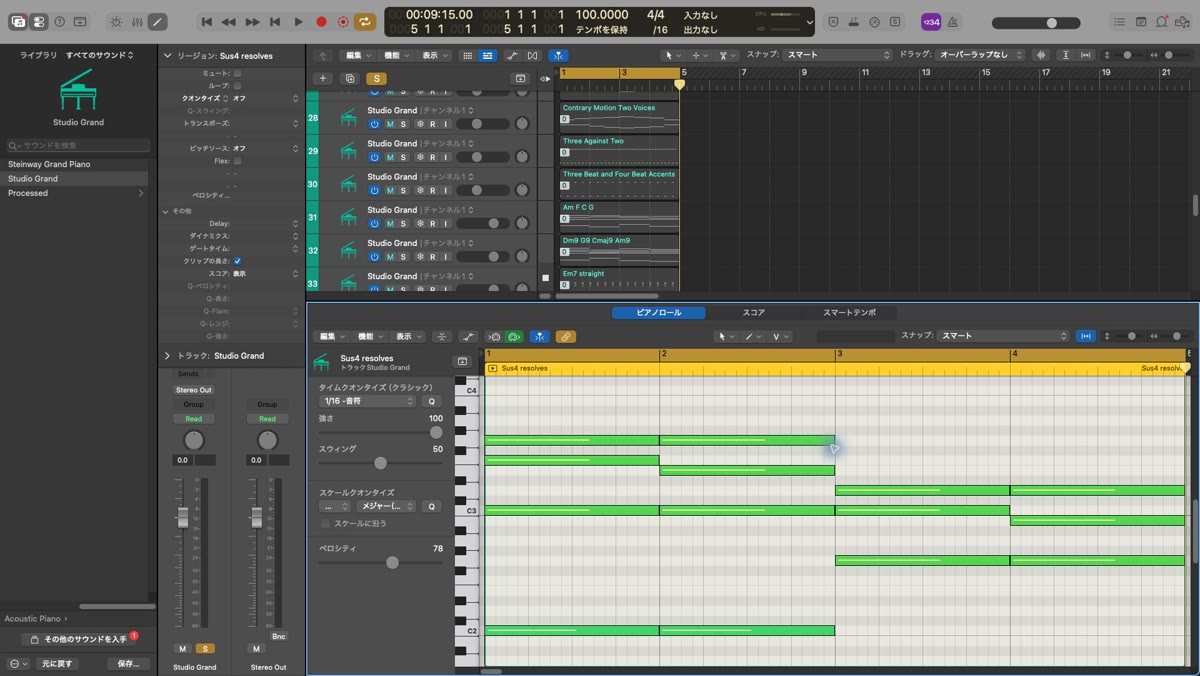Toggle Cycle mode button
The height and width of the screenshot is (676, 1200).
366,22
